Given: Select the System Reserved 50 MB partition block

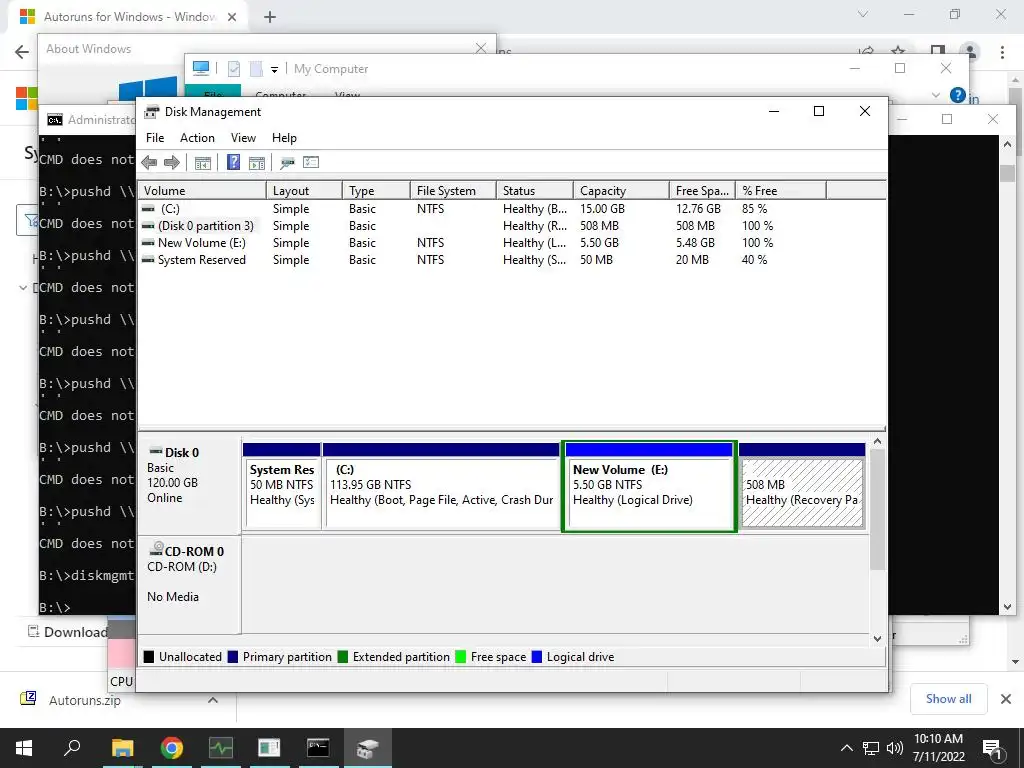Looking at the screenshot, I should (281, 486).
